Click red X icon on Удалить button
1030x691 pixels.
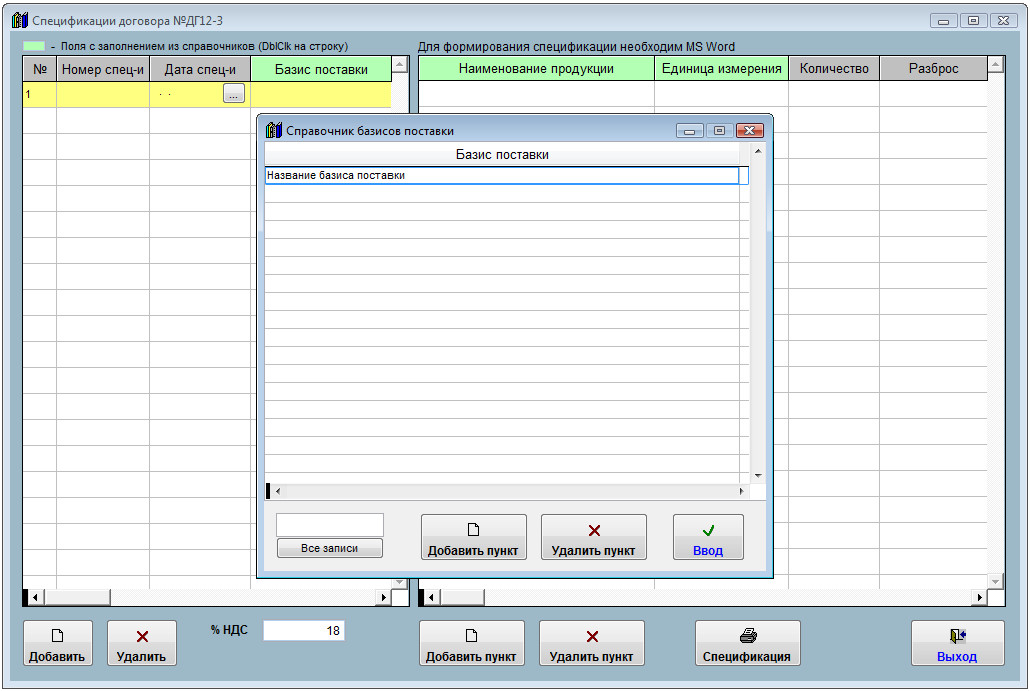(142, 636)
